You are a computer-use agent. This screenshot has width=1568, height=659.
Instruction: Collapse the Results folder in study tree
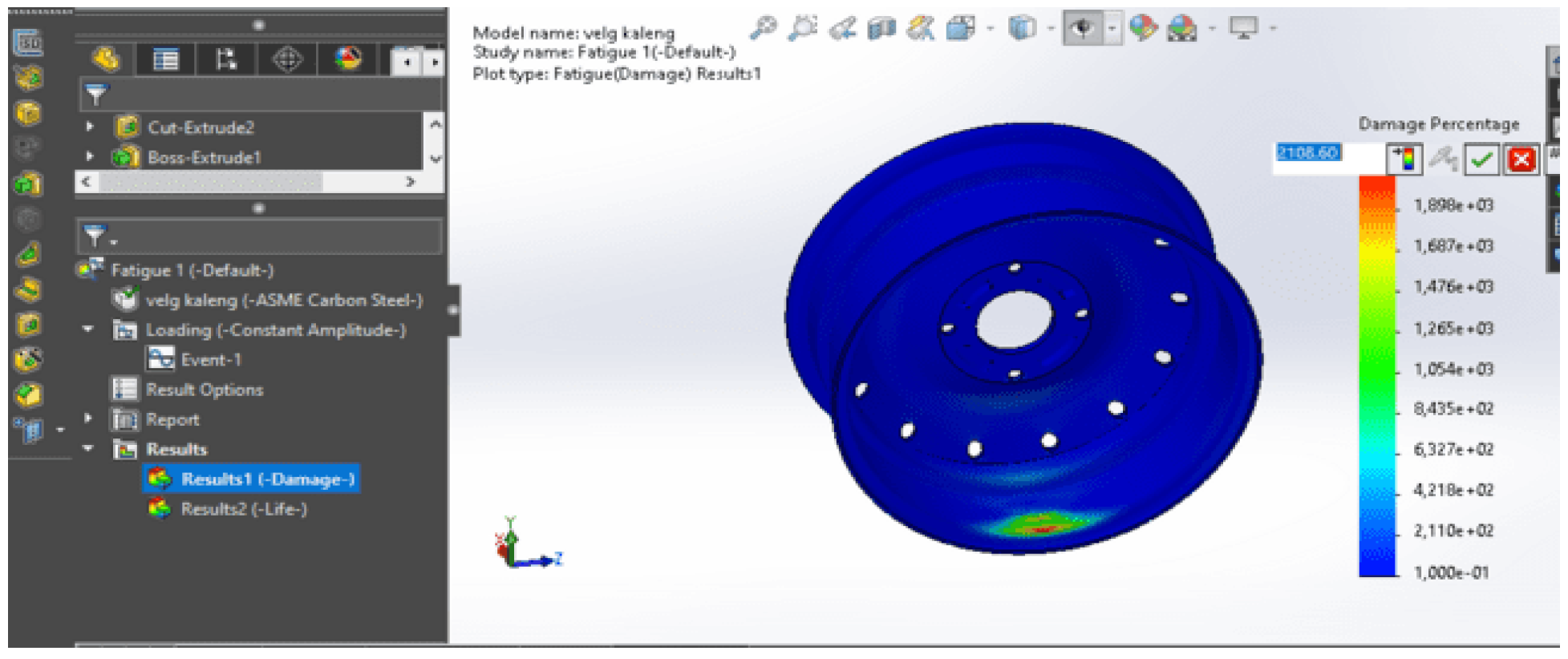click(88, 448)
